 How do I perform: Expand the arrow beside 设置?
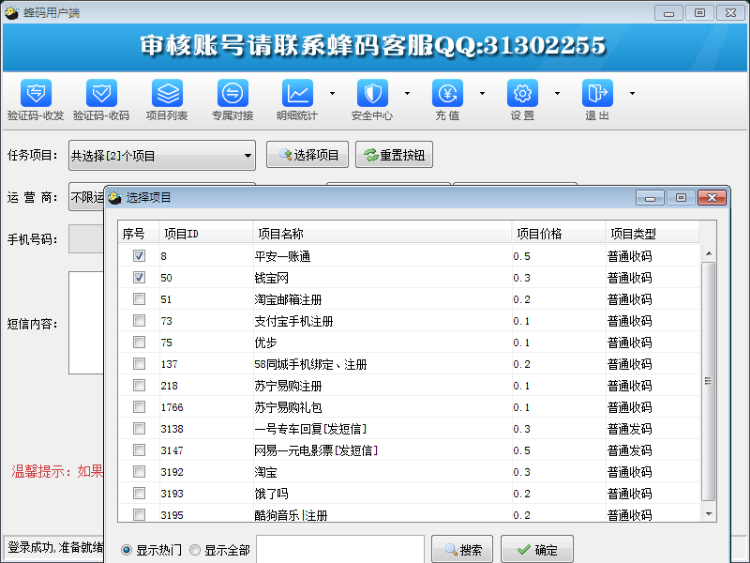[x=557, y=93]
